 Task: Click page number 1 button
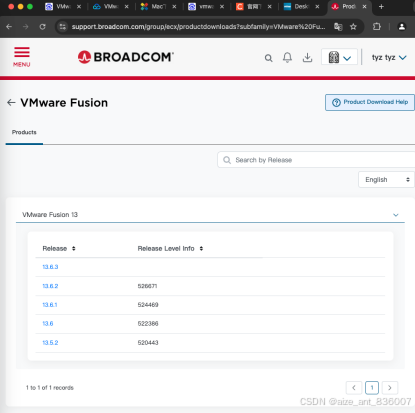372,388
